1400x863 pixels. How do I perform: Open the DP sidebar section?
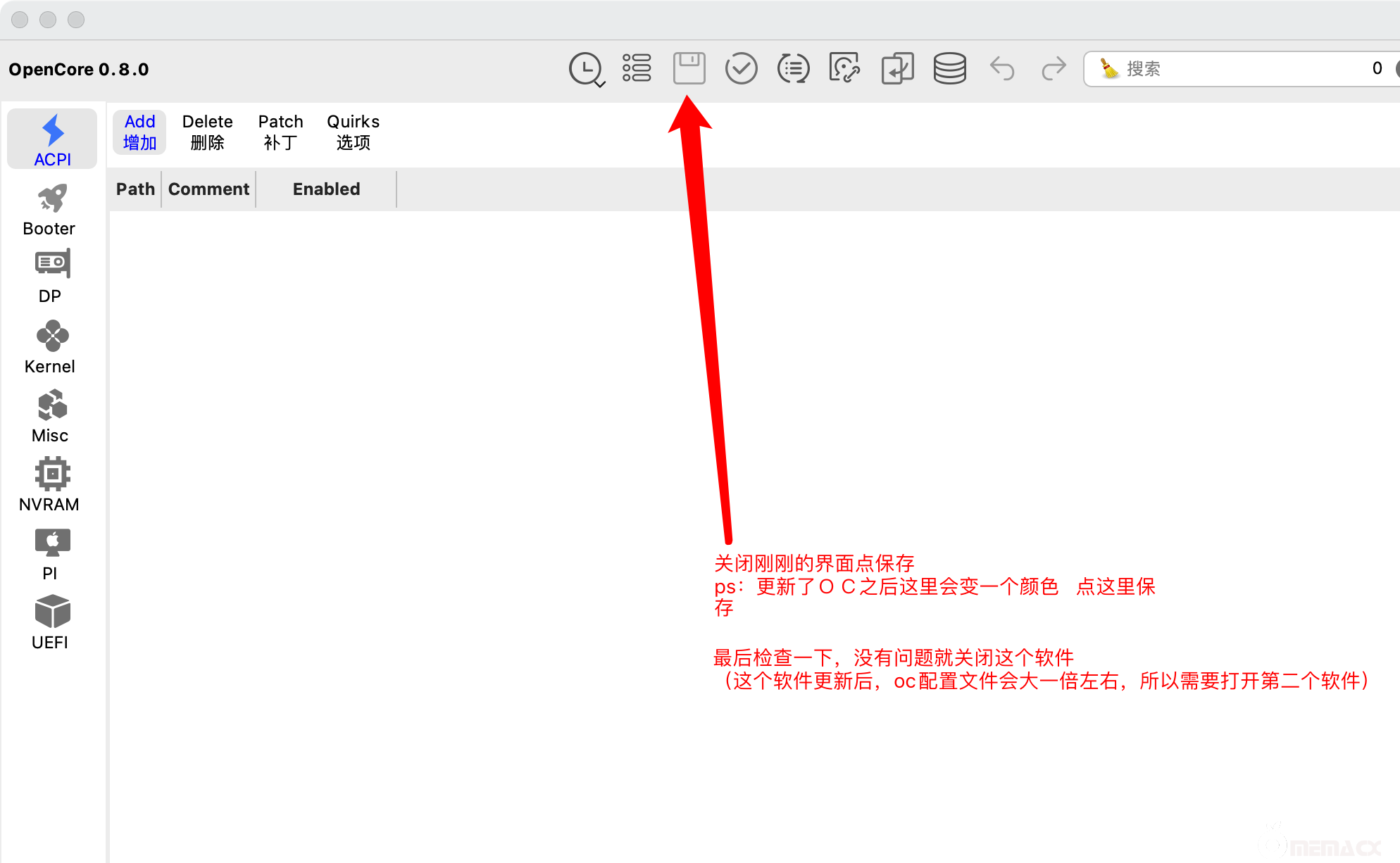49,277
